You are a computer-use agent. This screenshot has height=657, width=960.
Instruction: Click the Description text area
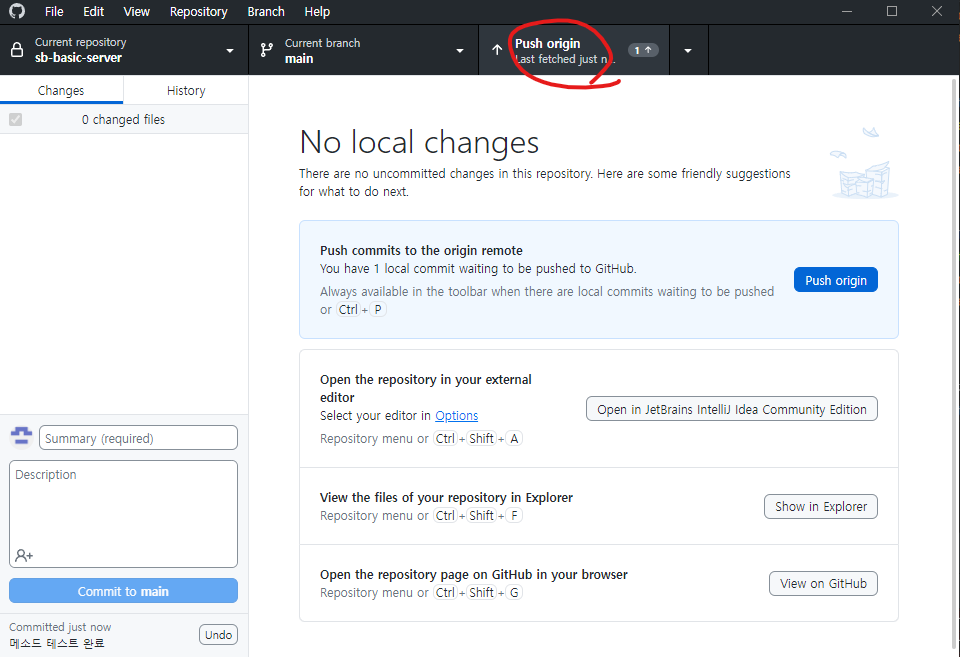coord(123,514)
